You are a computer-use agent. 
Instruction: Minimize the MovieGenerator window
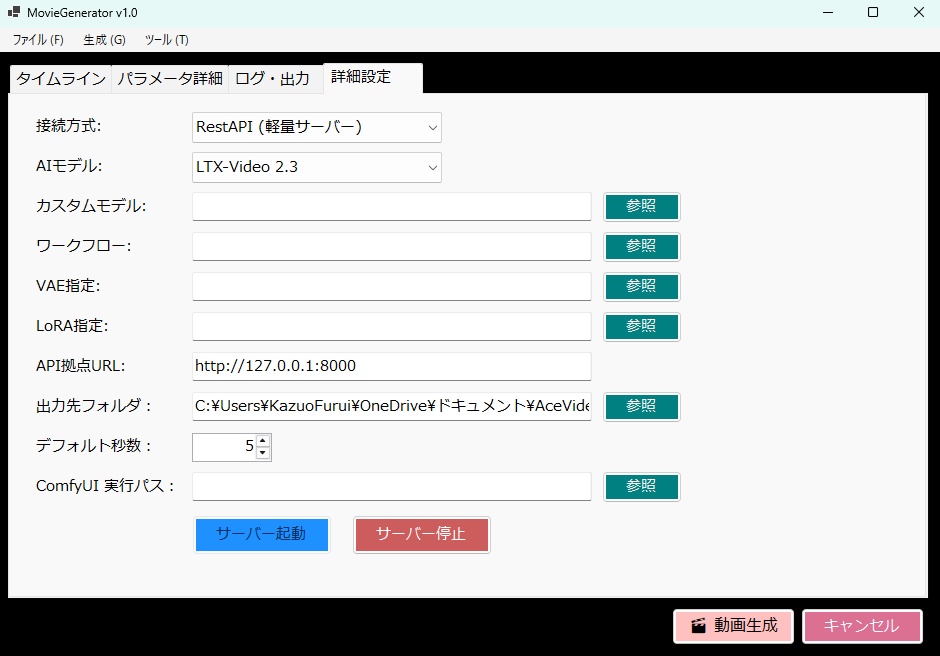tap(828, 13)
